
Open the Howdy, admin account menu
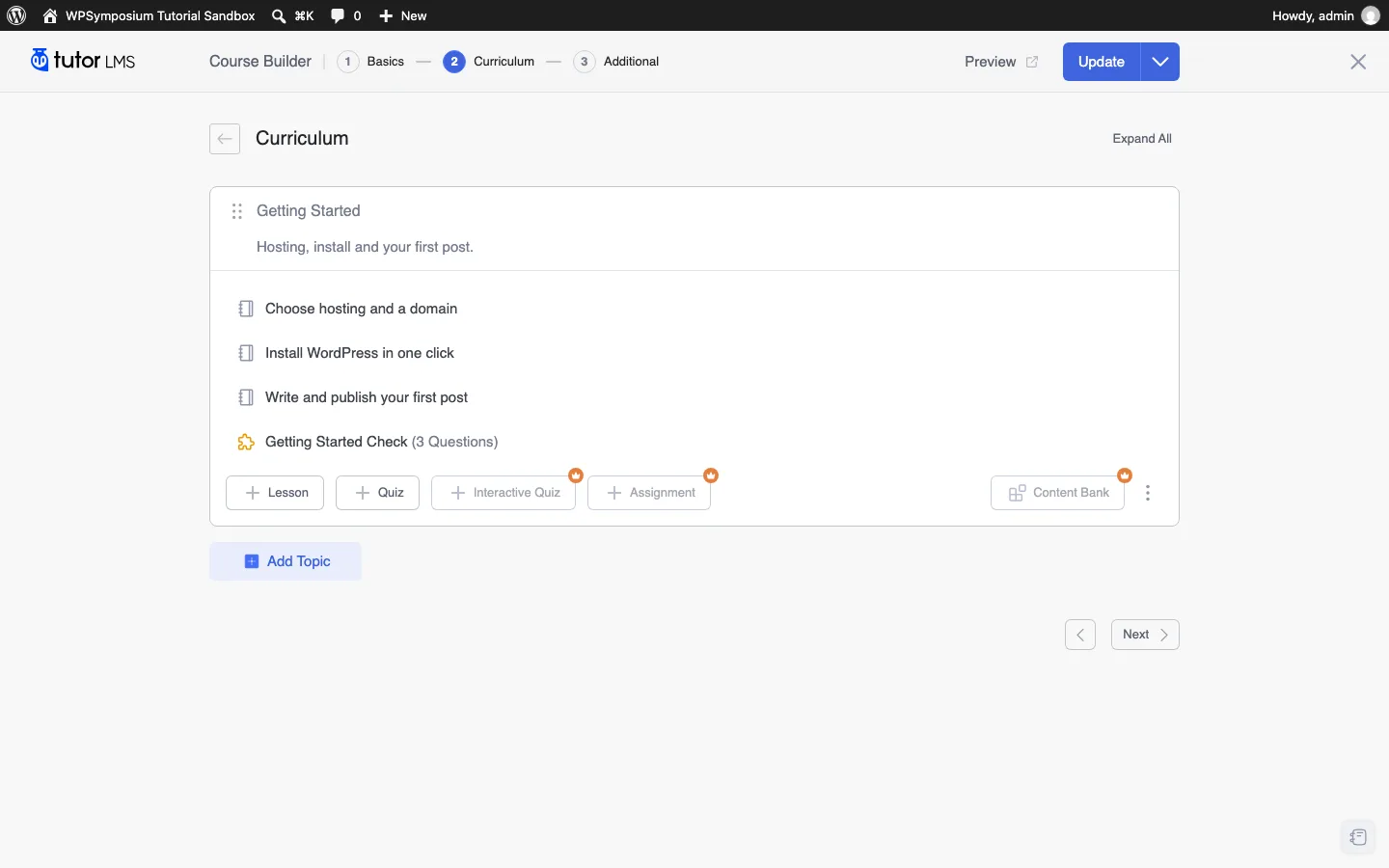click(1325, 15)
